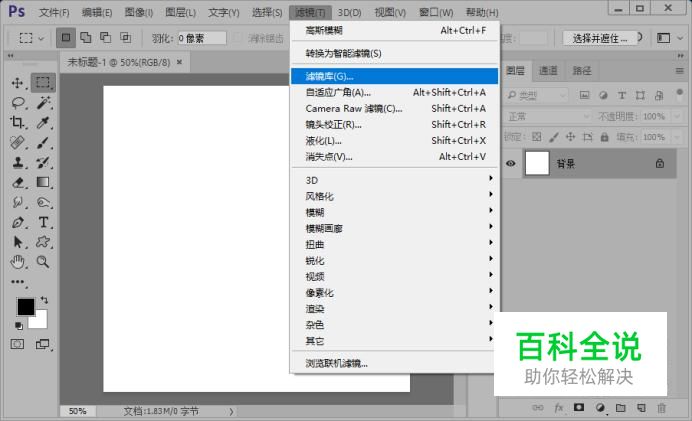Toggle lock position in Layers panel
Viewport: 692px width, 421px height.
tap(570, 137)
